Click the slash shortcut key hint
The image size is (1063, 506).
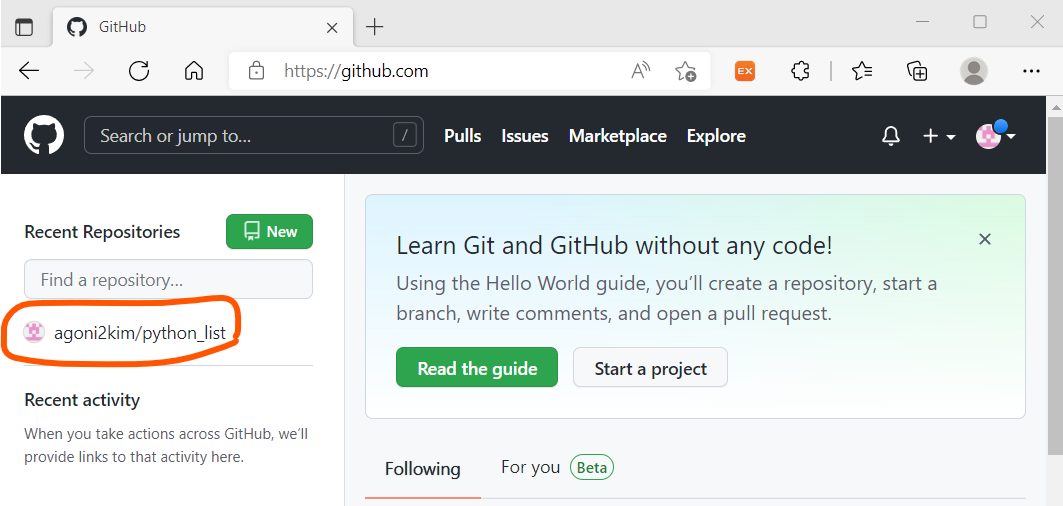click(405, 136)
